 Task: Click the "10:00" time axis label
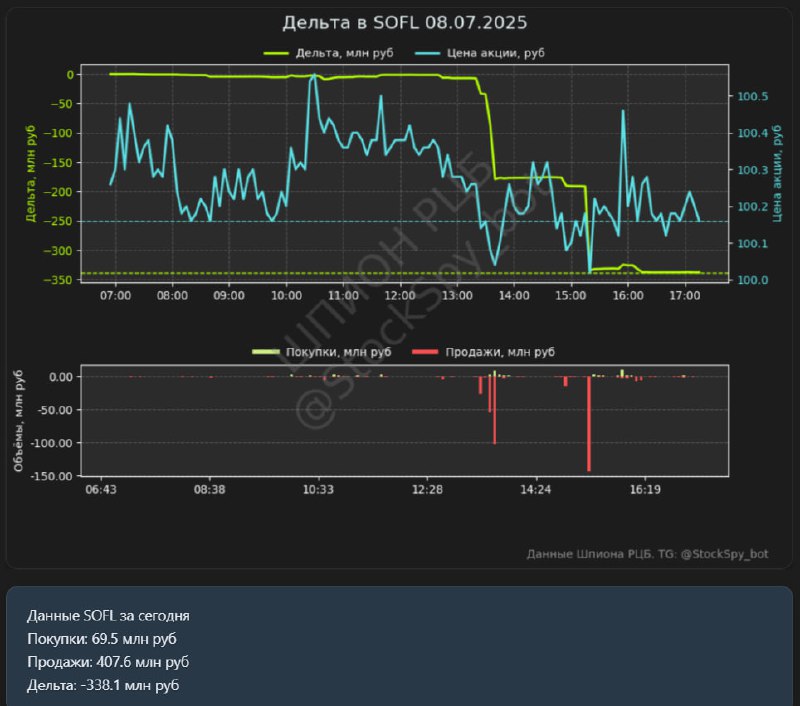tap(286, 296)
